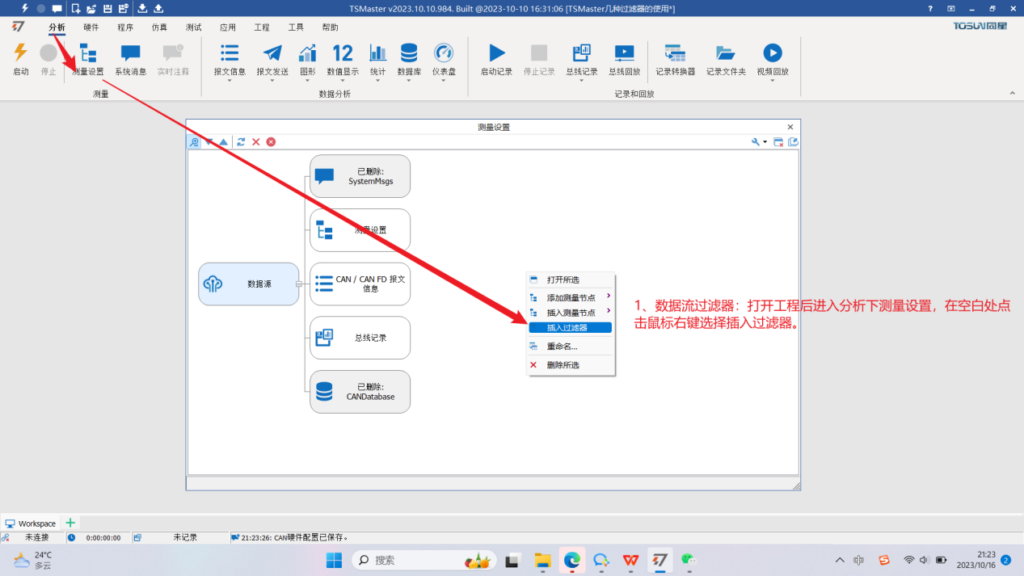Open 系统消息 (System Messages) from the ribbon

(130, 54)
